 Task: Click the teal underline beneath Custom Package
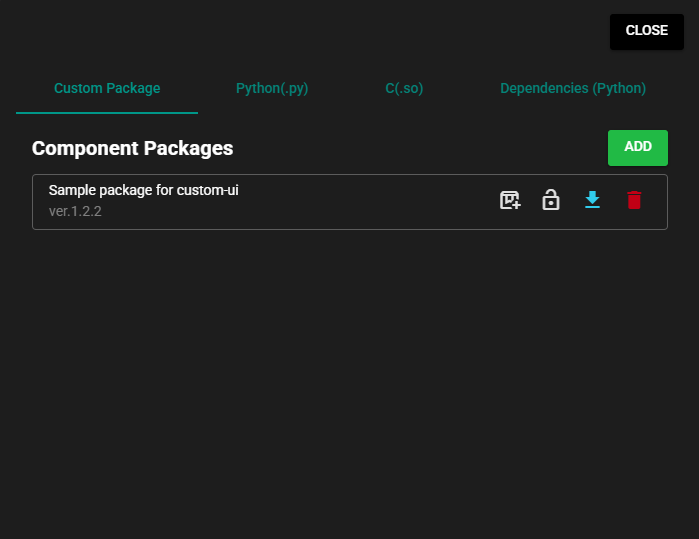point(107,113)
